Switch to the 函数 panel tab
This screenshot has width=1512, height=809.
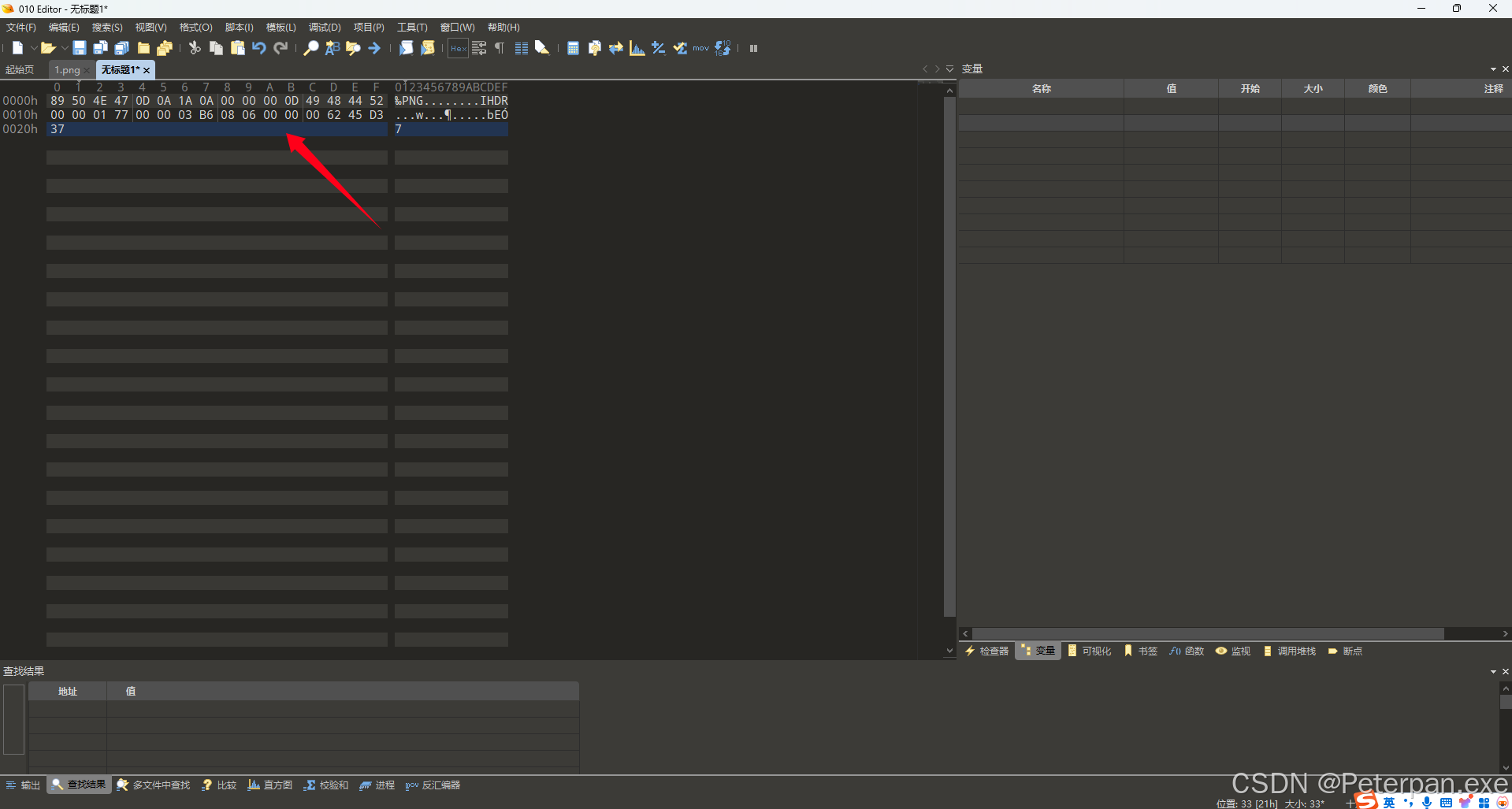[x=1187, y=651]
